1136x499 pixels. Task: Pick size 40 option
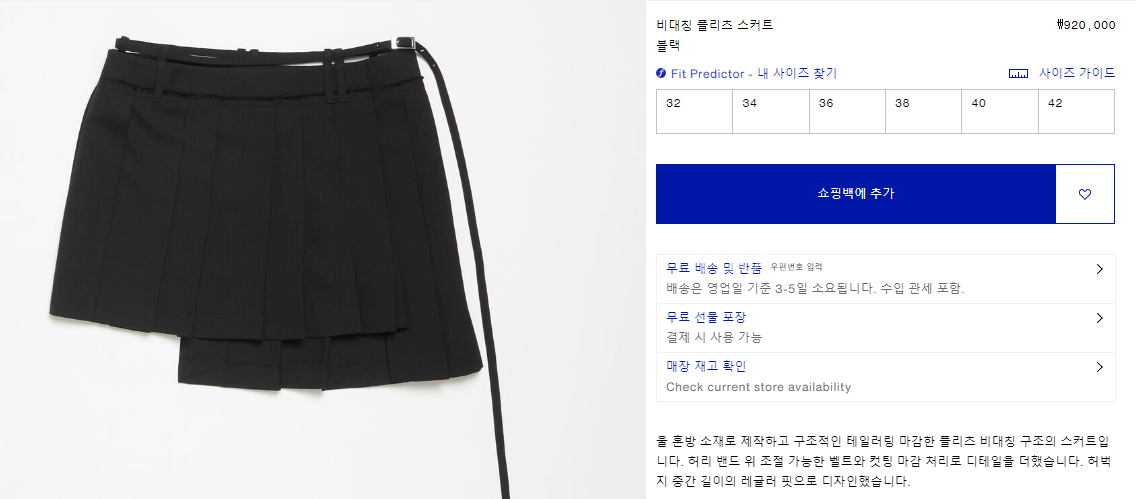click(x=1000, y=112)
